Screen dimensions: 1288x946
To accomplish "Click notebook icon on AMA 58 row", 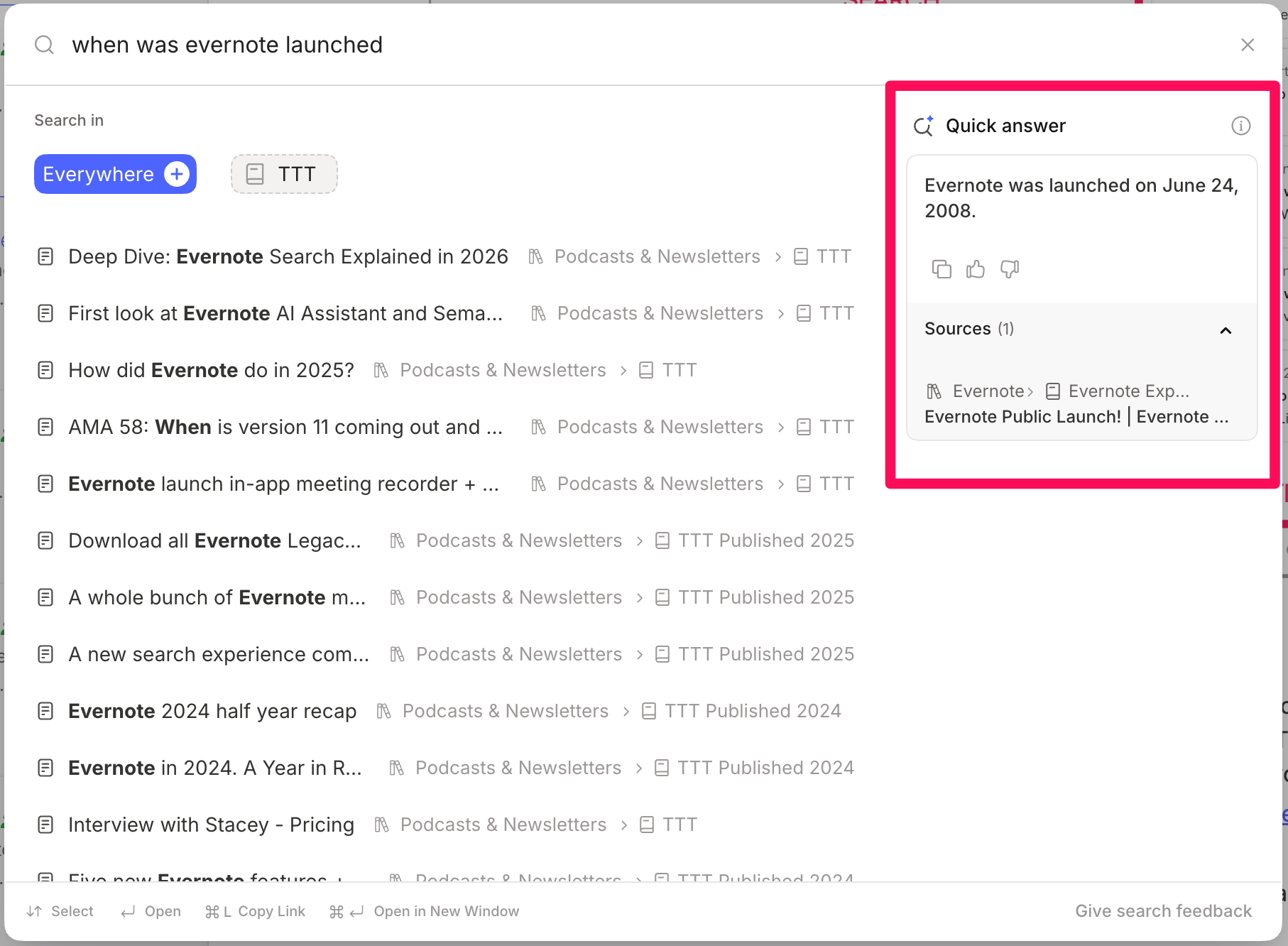I will click(804, 427).
